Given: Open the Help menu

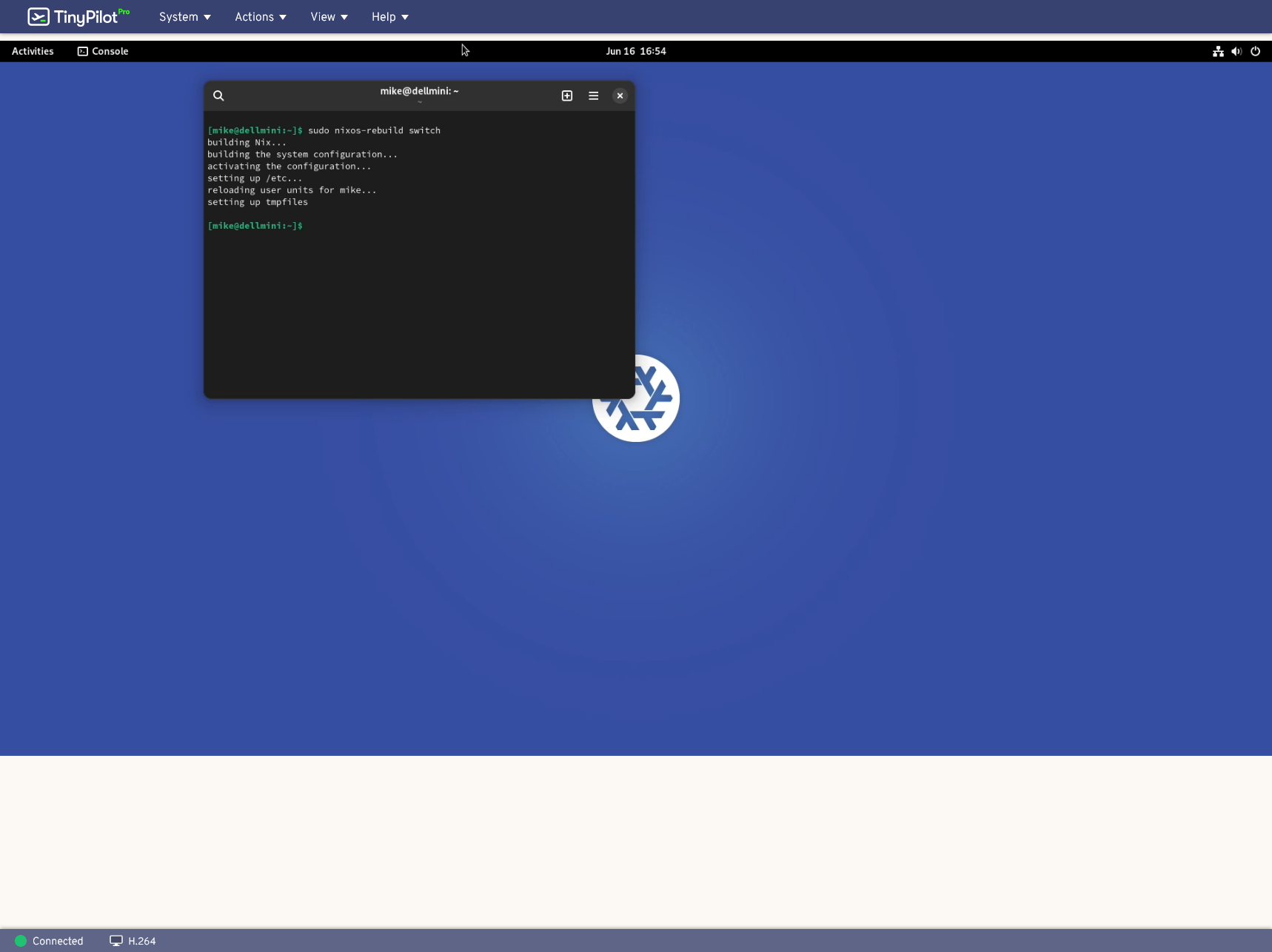Looking at the screenshot, I should 390,17.
